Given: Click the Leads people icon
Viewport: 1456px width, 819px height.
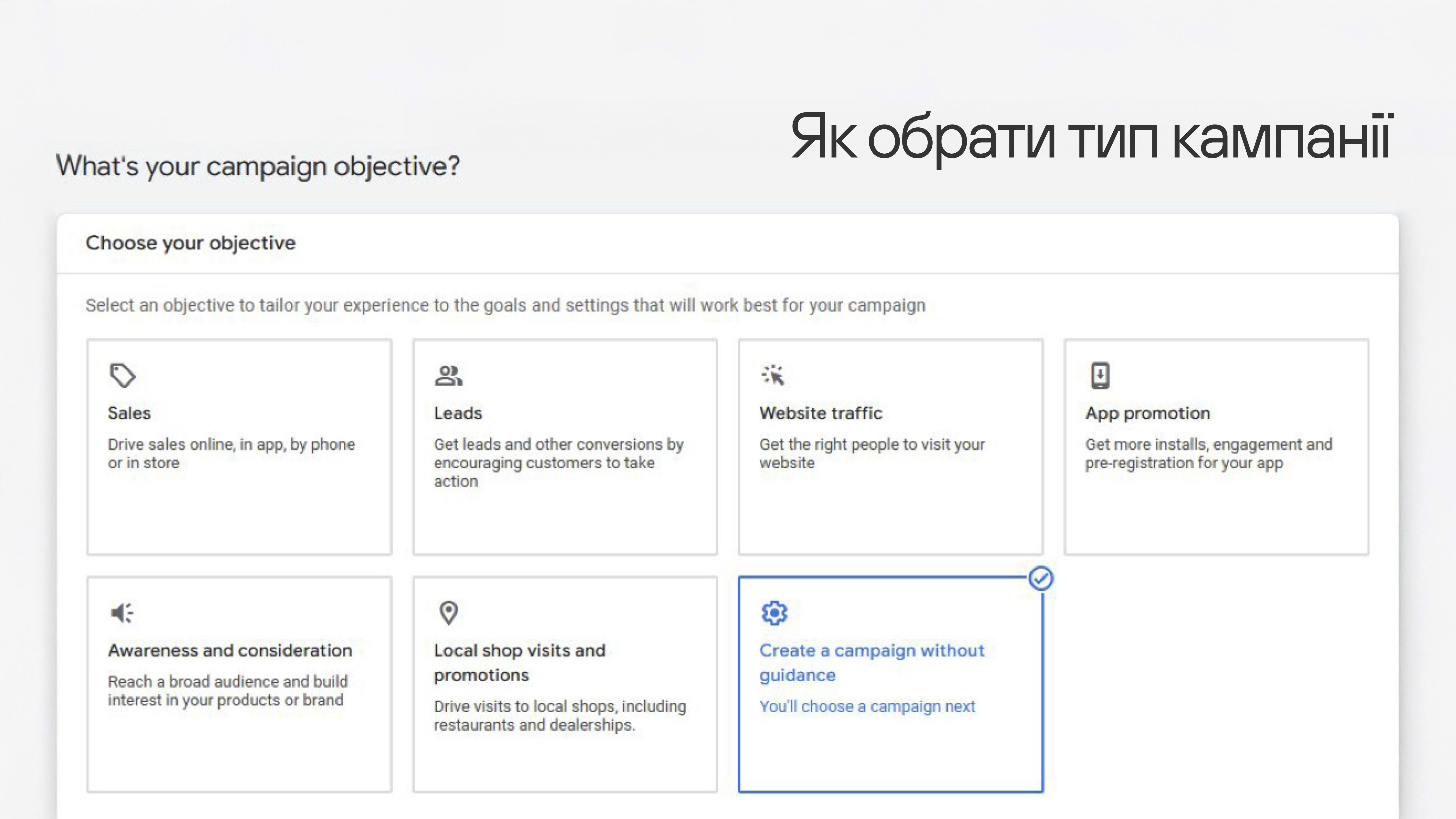Looking at the screenshot, I should (449, 375).
